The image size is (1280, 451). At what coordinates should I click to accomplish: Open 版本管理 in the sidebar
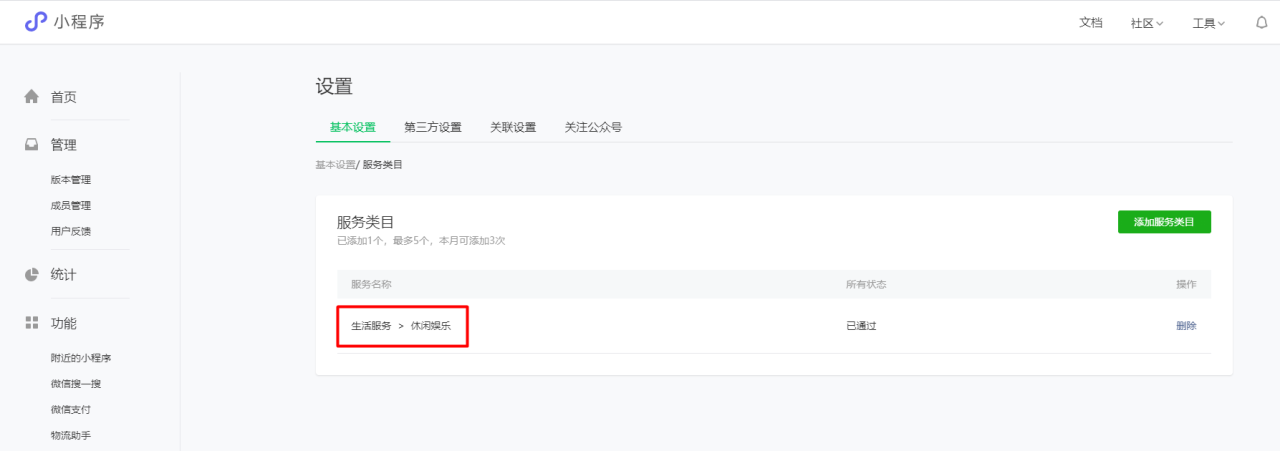click(x=71, y=180)
